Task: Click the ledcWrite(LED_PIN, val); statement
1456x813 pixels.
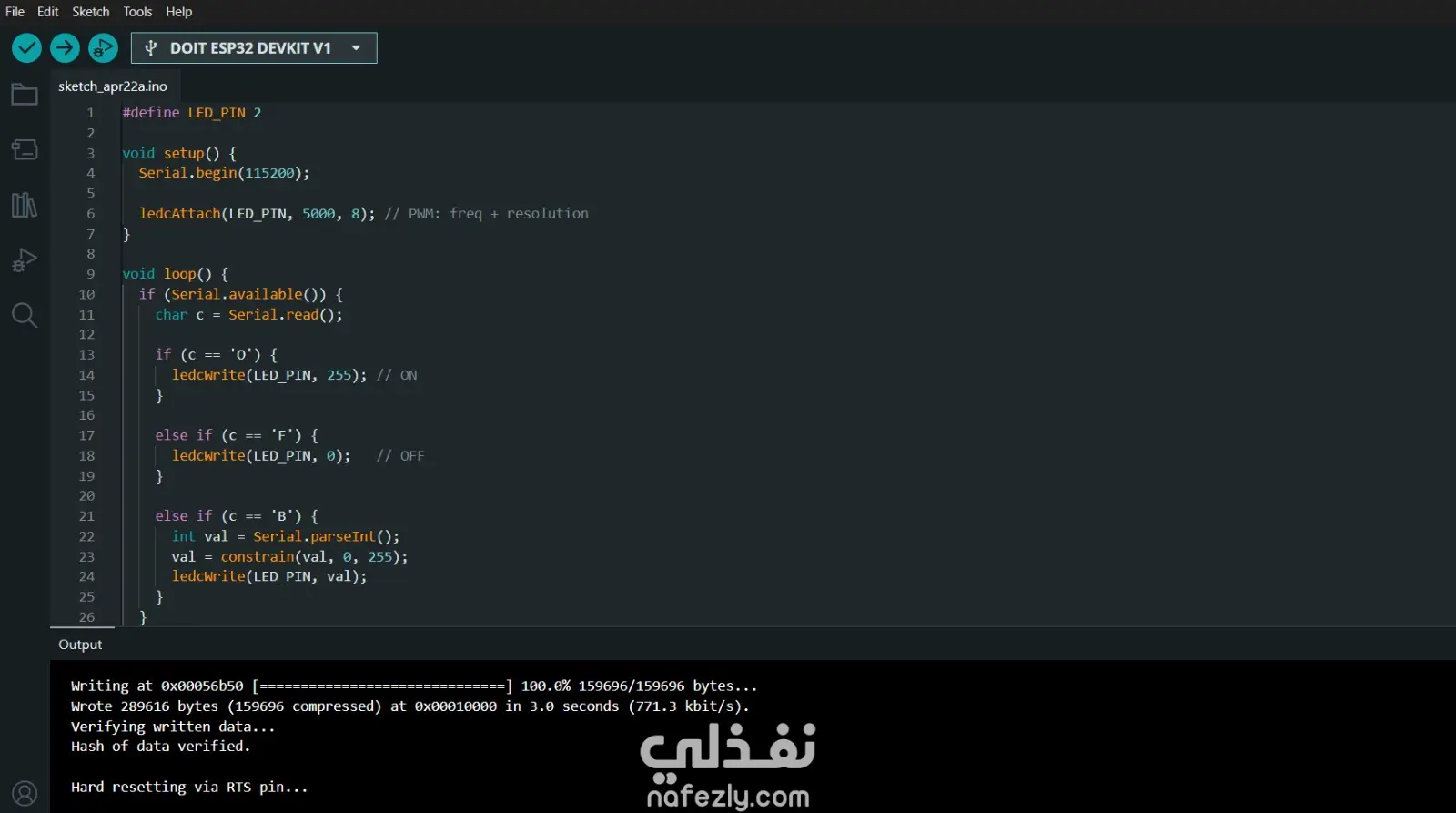Action: click(x=269, y=577)
